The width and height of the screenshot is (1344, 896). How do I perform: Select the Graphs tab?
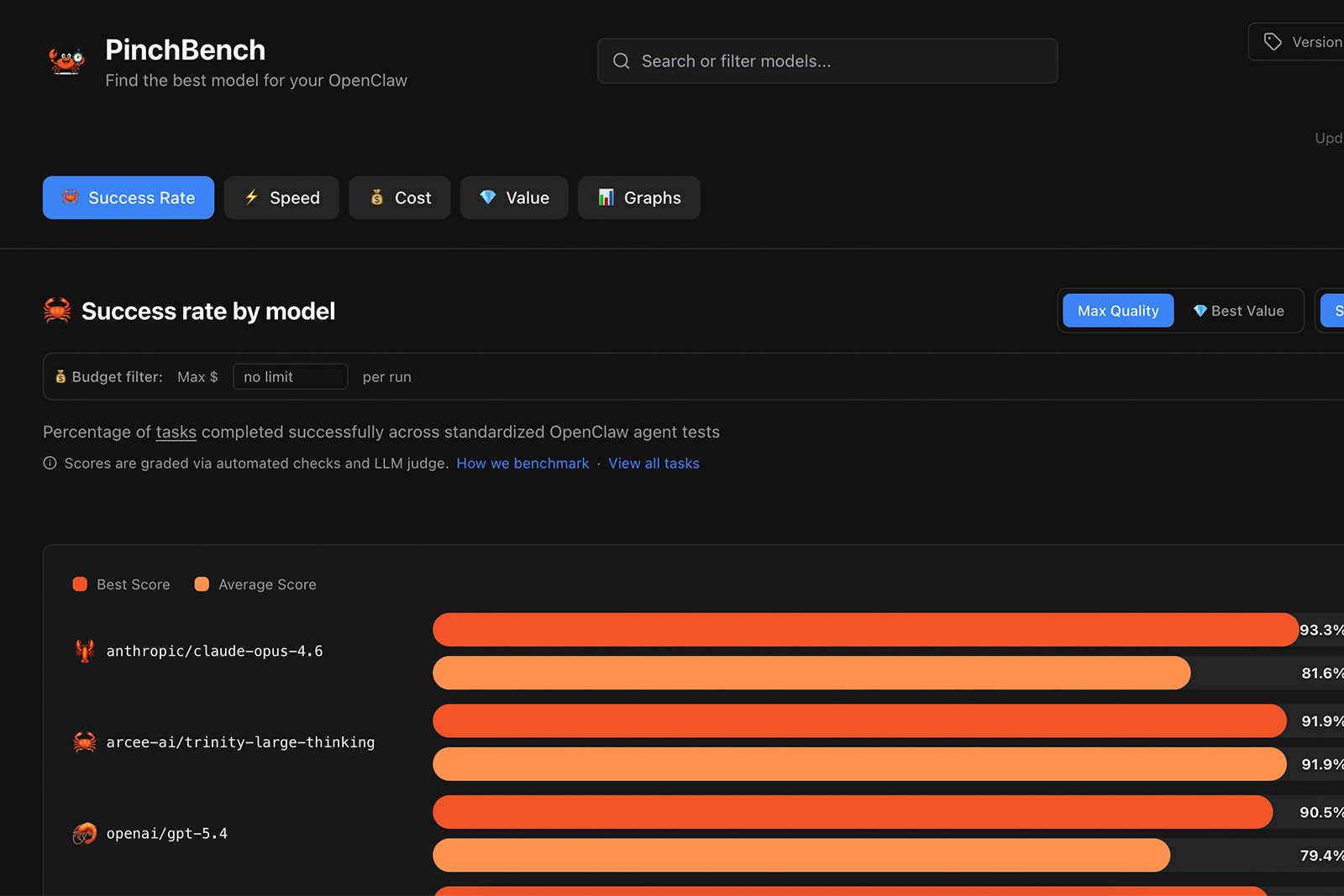tap(639, 198)
